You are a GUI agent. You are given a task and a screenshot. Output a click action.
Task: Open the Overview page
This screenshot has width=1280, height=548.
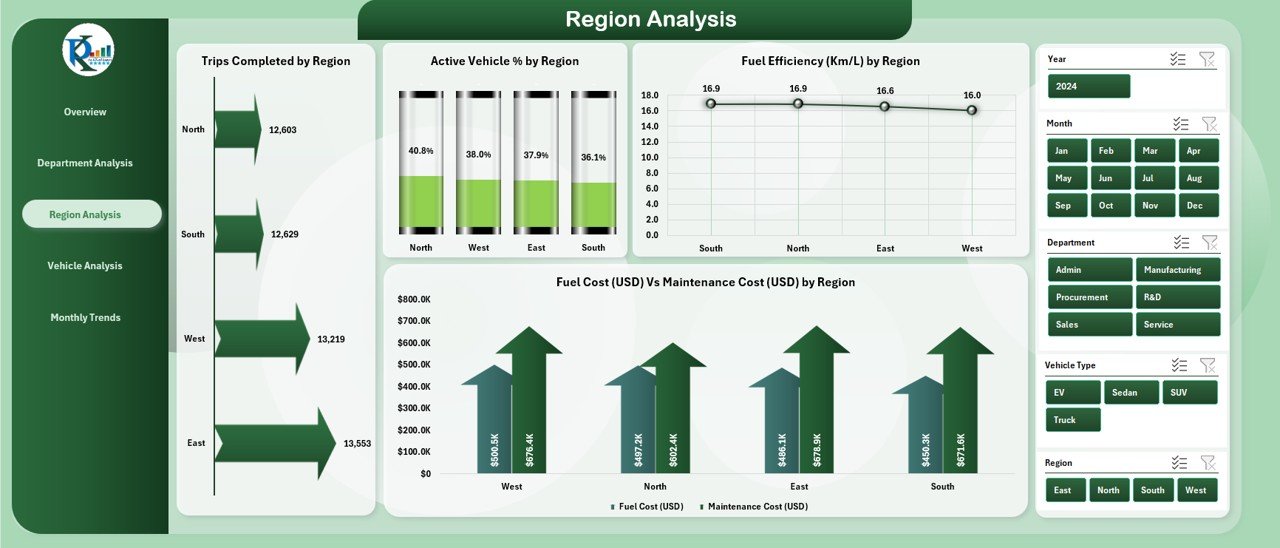(x=85, y=112)
